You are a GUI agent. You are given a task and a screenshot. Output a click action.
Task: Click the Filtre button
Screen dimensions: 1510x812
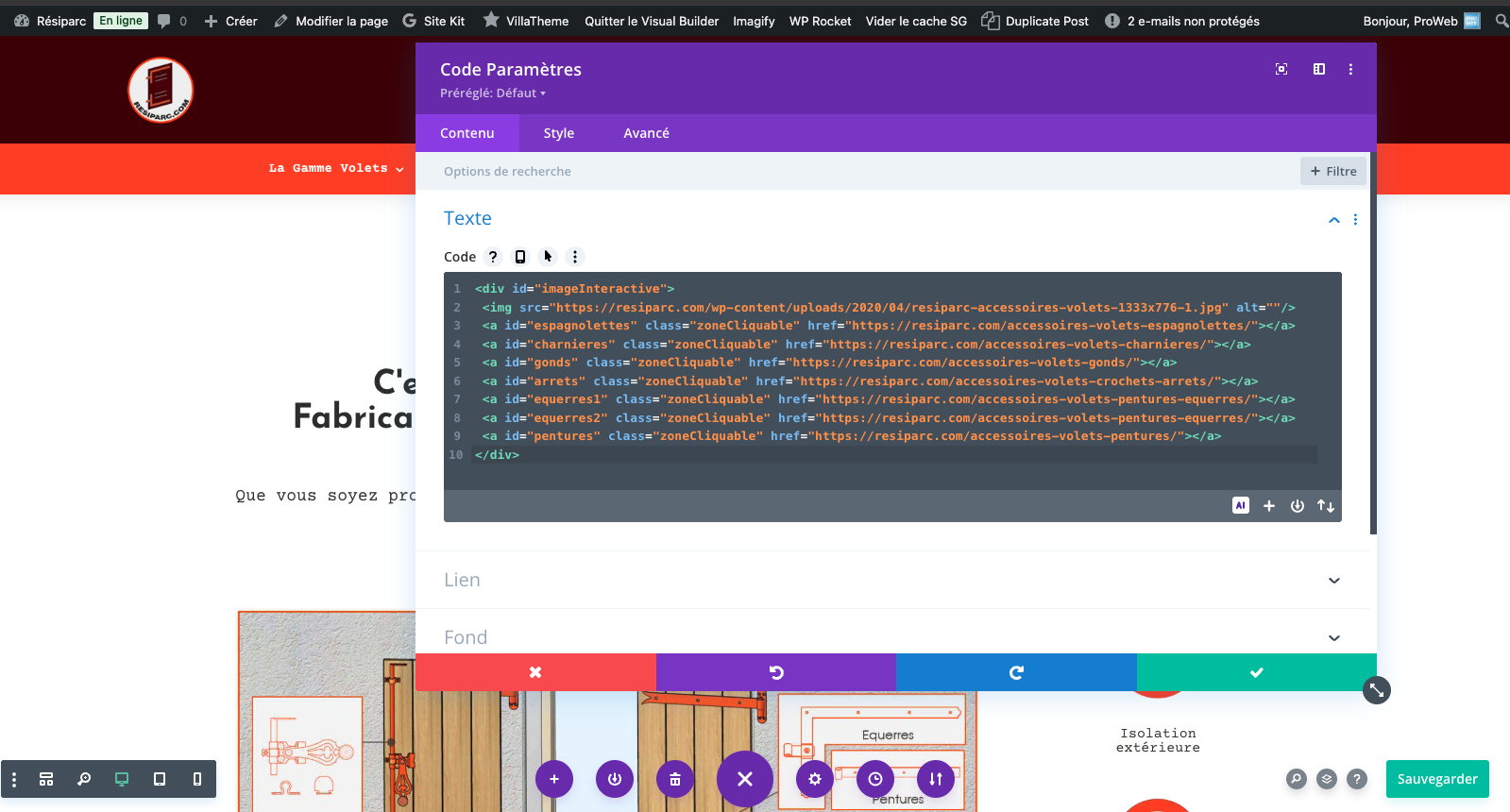[1333, 171]
